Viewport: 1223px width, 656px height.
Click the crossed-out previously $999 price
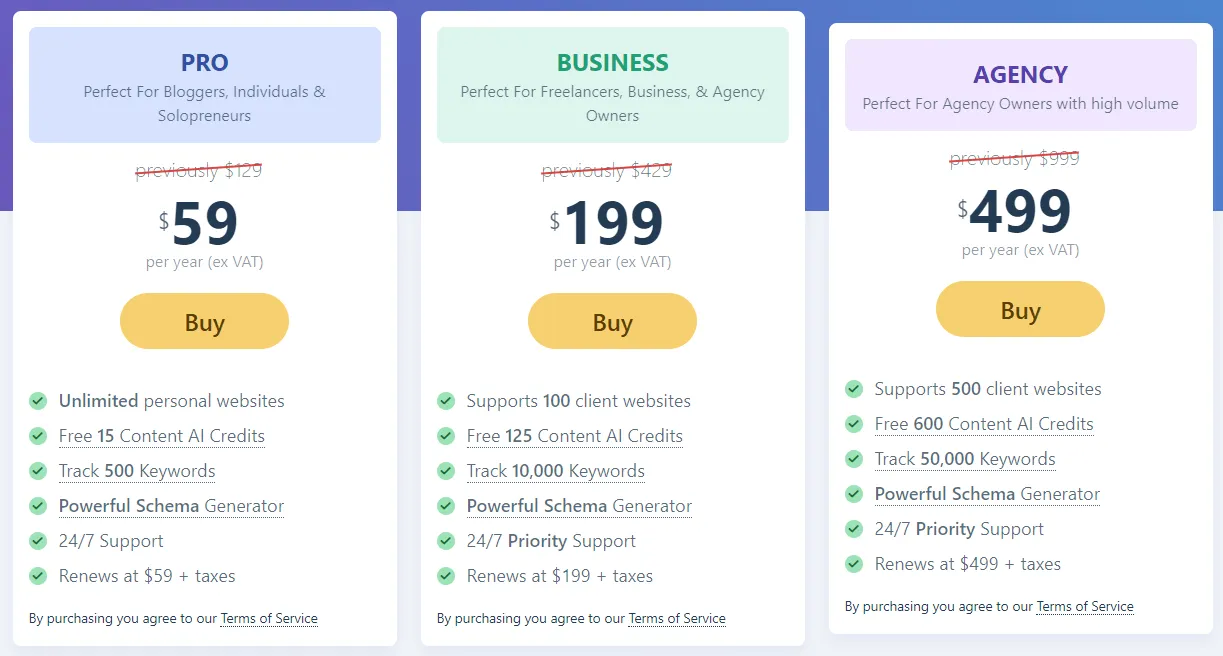[1015, 158]
